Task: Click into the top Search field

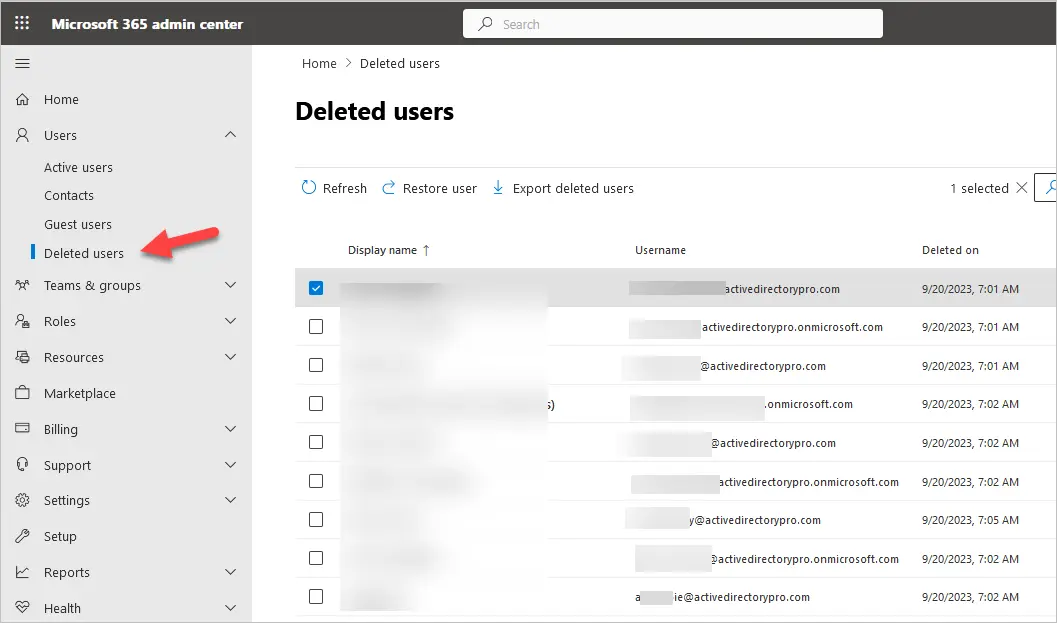Action: 672,24
